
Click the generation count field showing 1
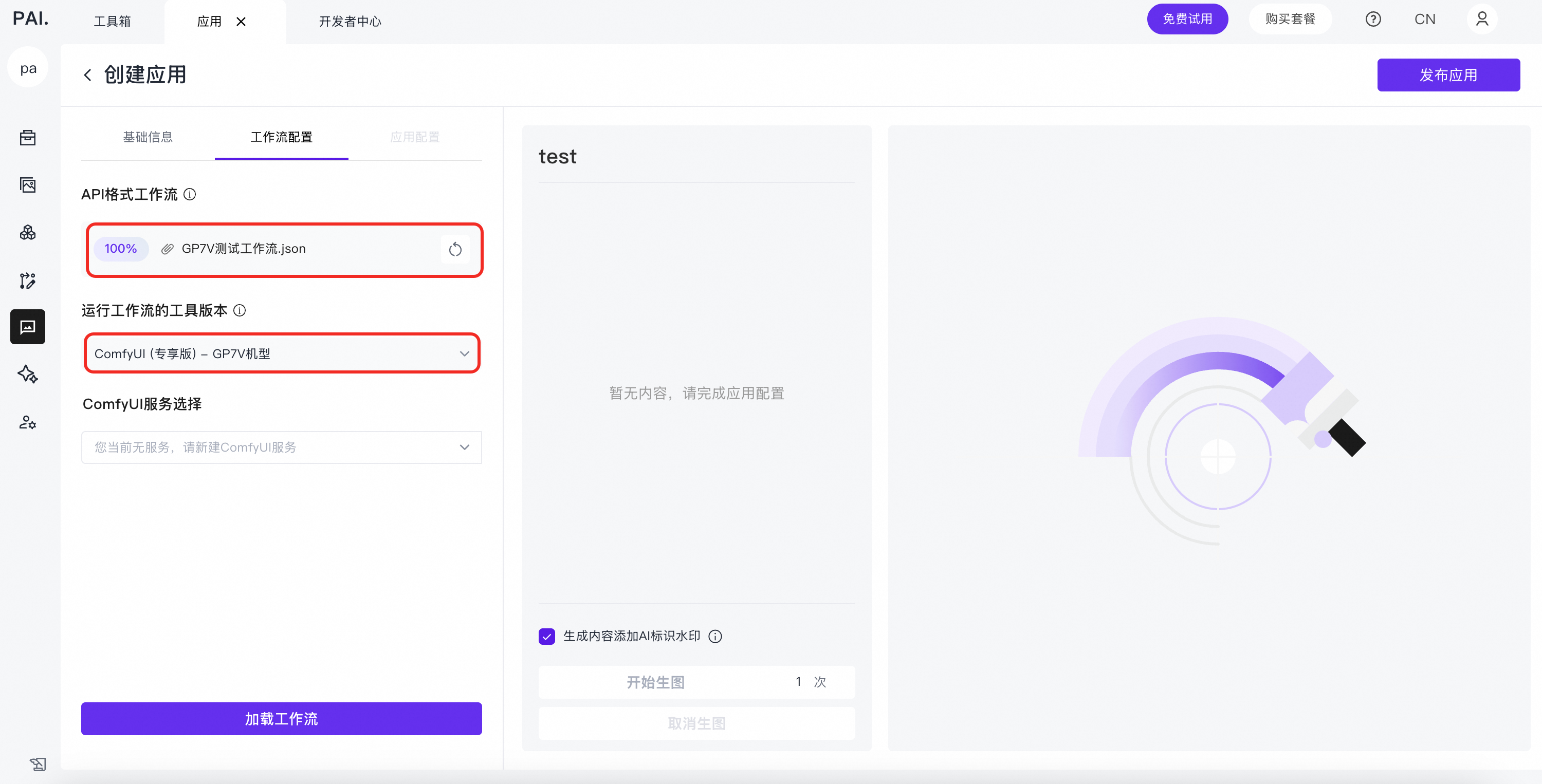798,682
